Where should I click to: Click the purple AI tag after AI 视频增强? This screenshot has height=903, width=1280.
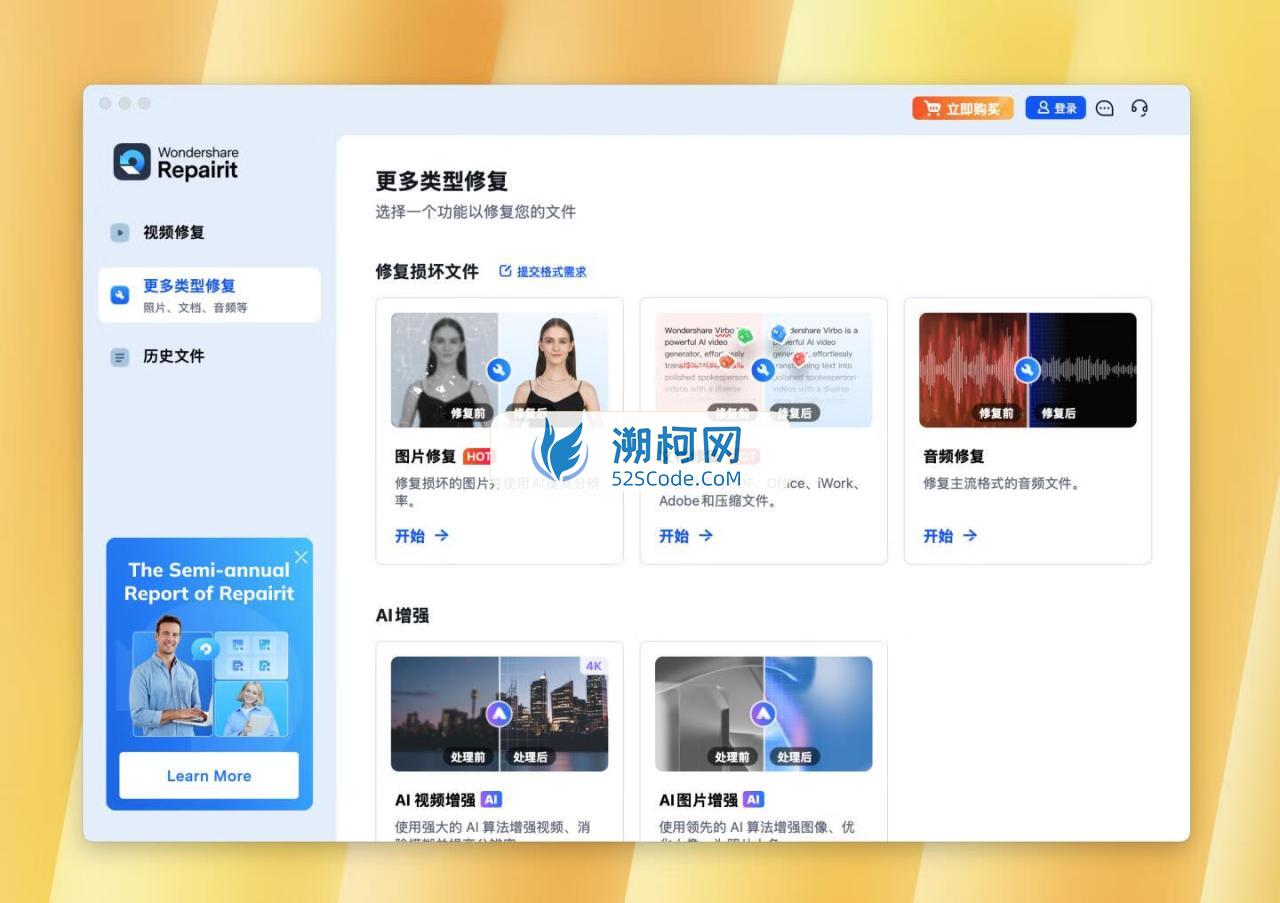(x=491, y=800)
